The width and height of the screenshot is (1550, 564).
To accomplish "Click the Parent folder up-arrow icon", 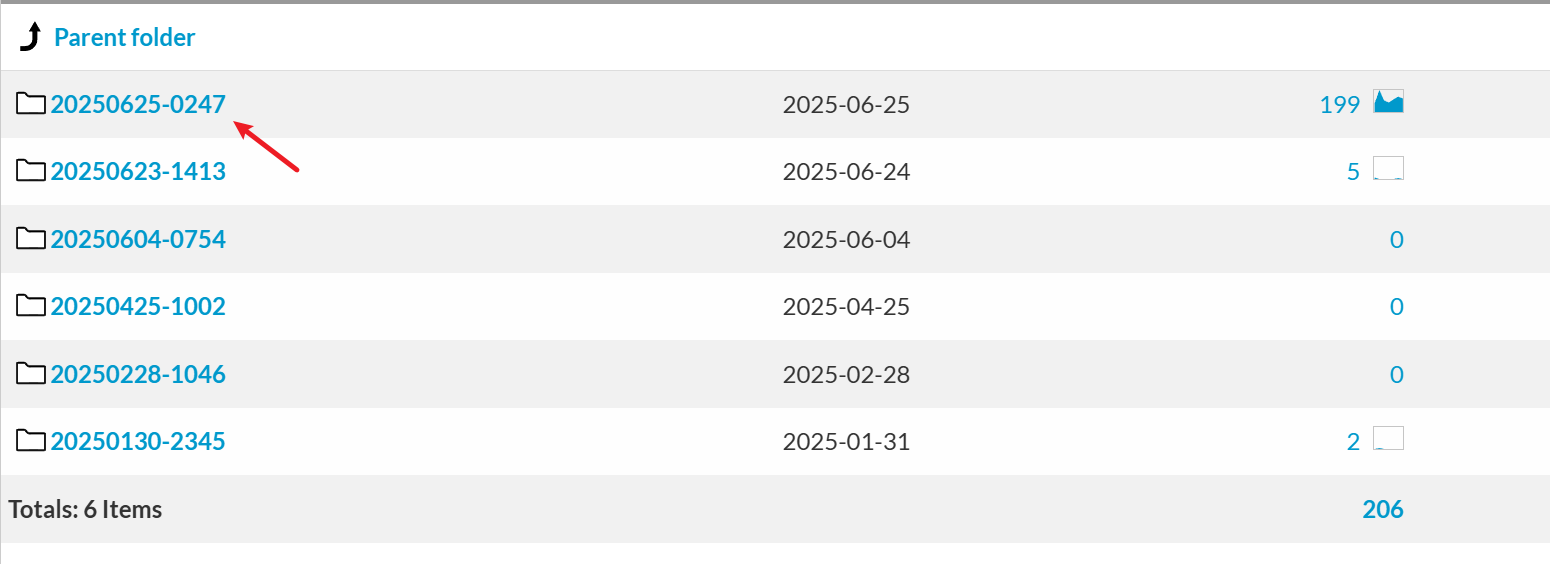I will 31,38.
